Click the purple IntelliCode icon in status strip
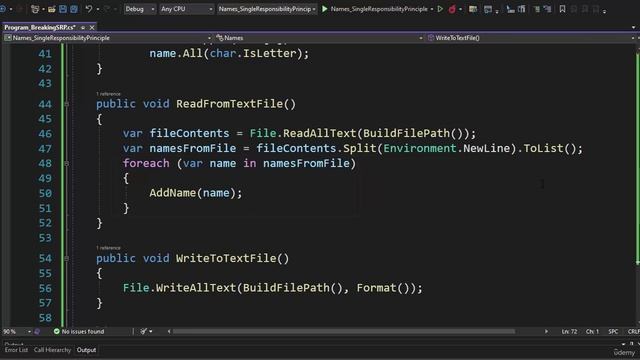Viewport: 640px width, 360px height. (x=37, y=331)
